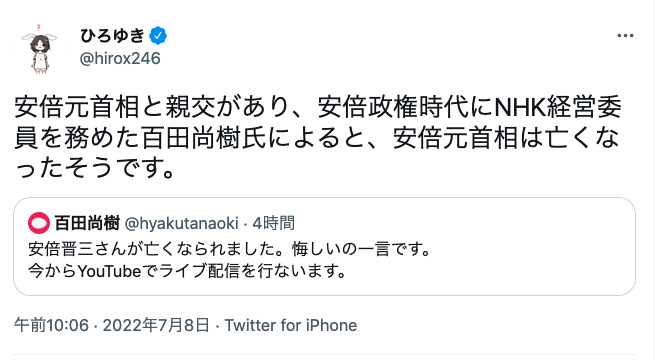Viewport: 655px width, 360px height.
Task: Click final tweet line ったそうです。
Action: coord(94,168)
